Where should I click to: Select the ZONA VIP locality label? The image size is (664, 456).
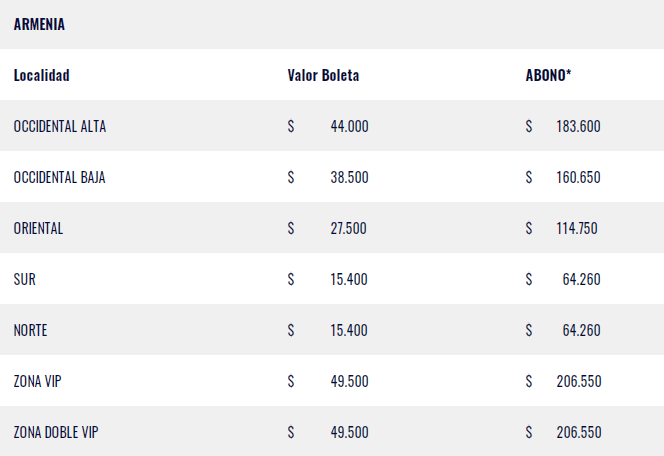tap(39, 382)
